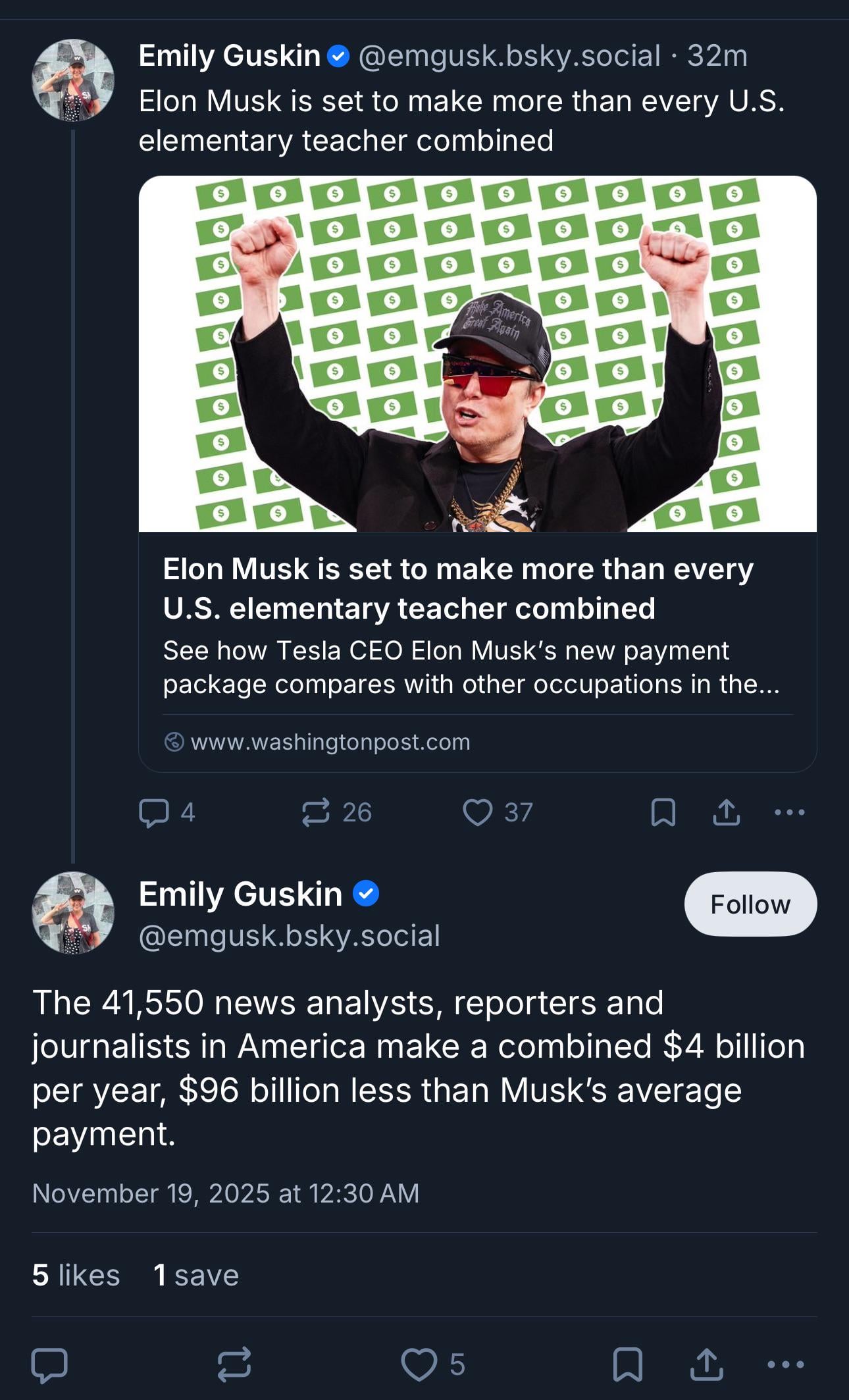The width and height of the screenshot is (849, 1400).
Task: Save the main post with bookmark icon
Action: pos(627,1364)
